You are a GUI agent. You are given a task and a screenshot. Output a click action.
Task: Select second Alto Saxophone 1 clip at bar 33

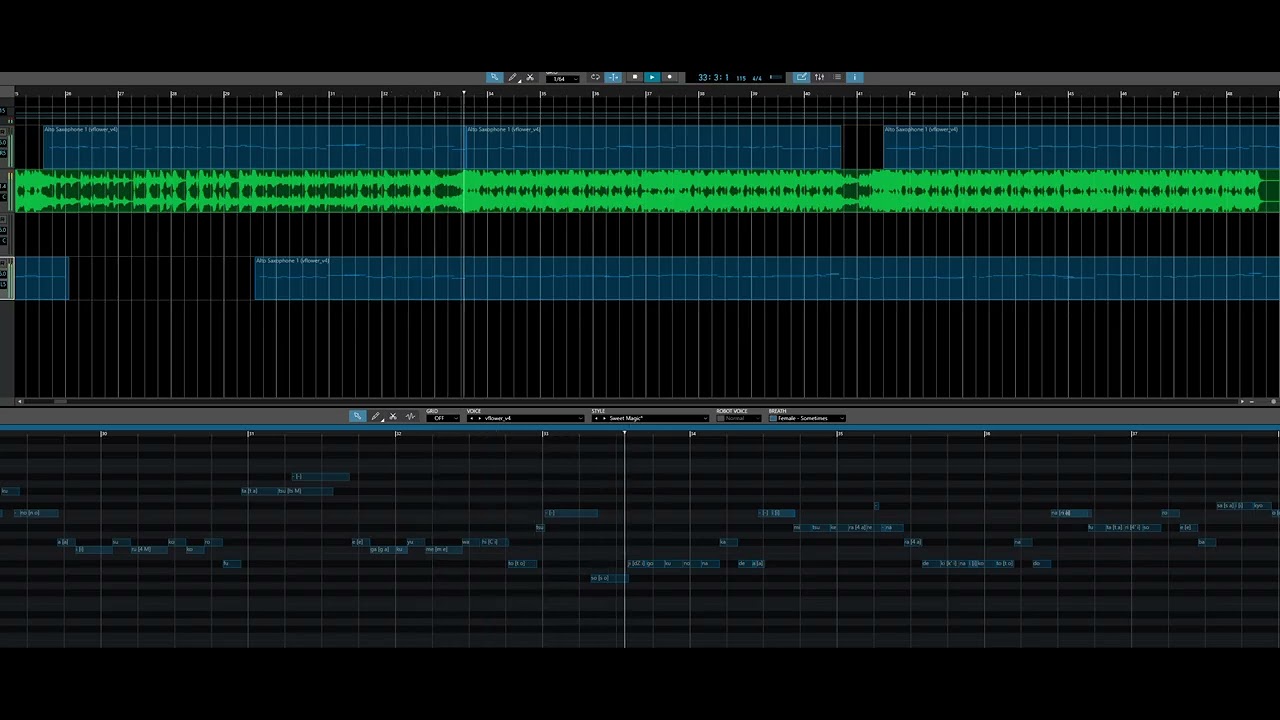[x=653, y=147]
